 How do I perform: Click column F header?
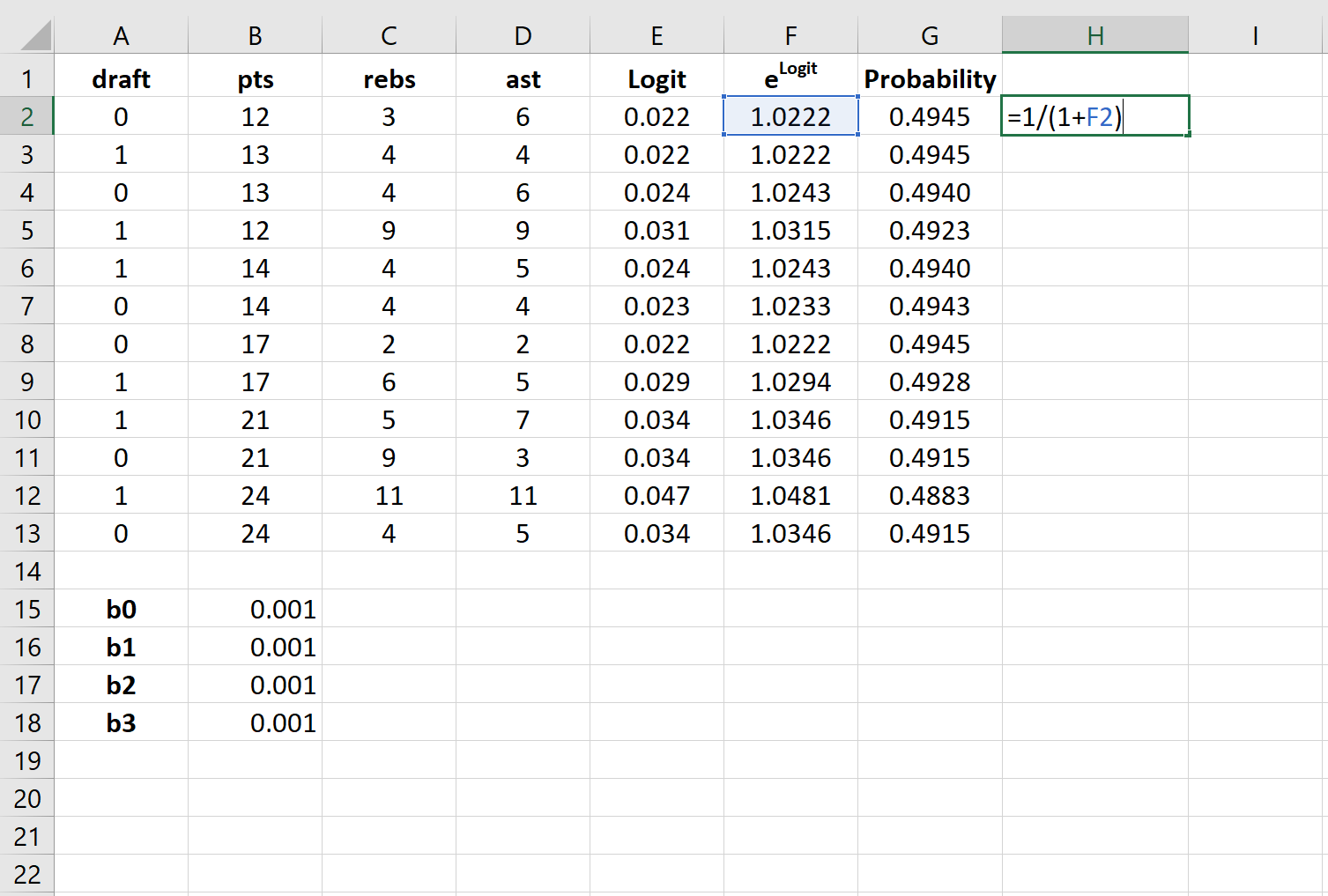tap(790, 36)
